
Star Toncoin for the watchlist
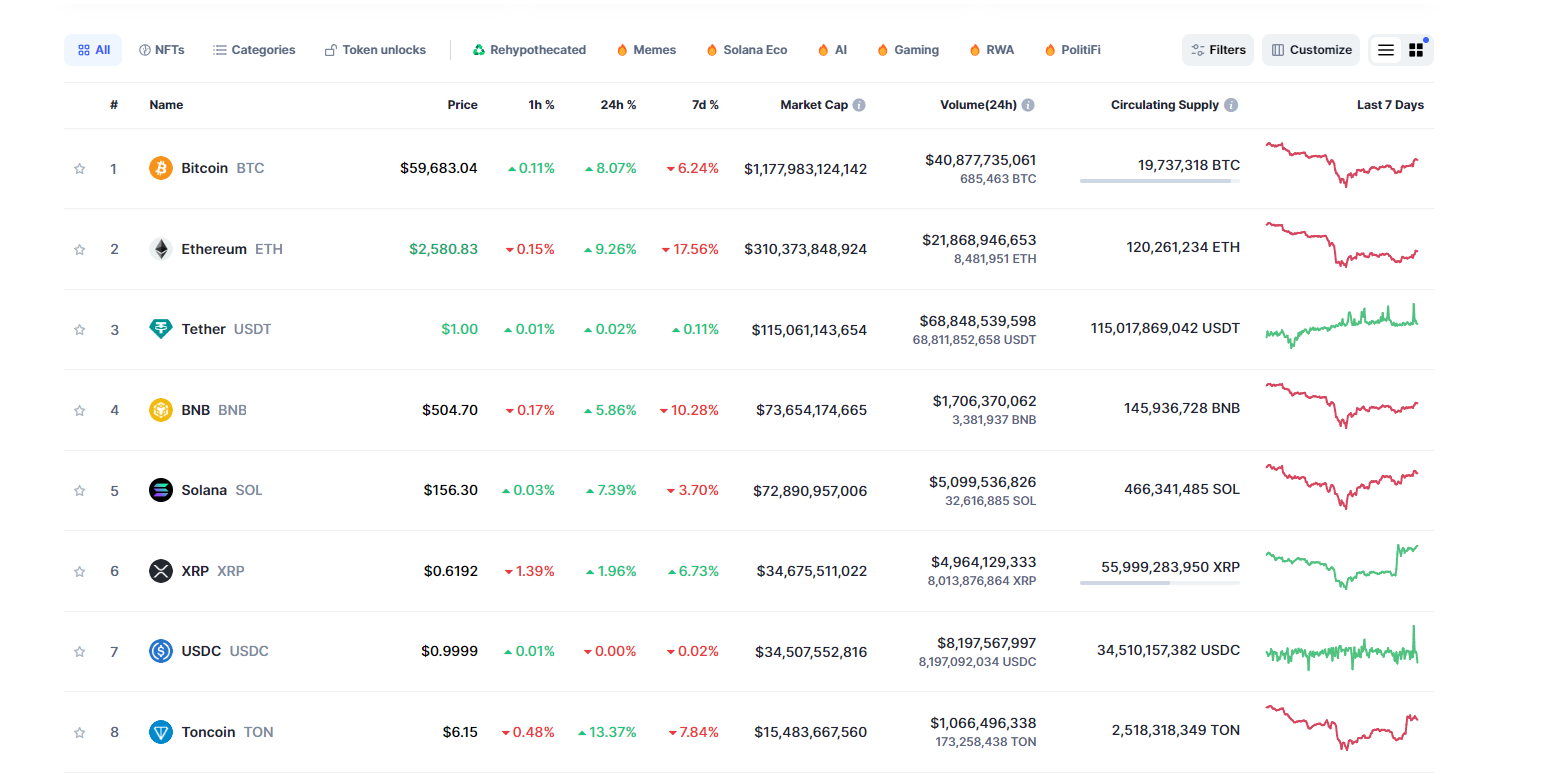[79, 733]
